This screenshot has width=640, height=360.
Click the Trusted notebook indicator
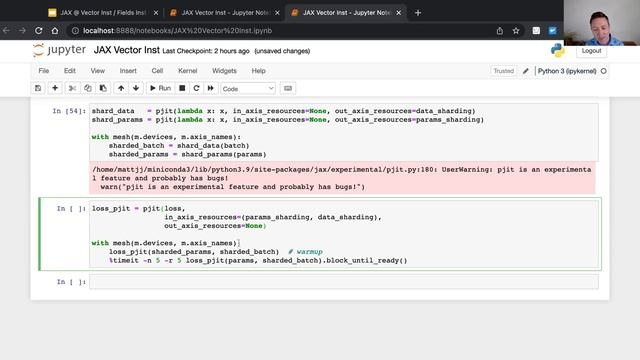[504, 71]
